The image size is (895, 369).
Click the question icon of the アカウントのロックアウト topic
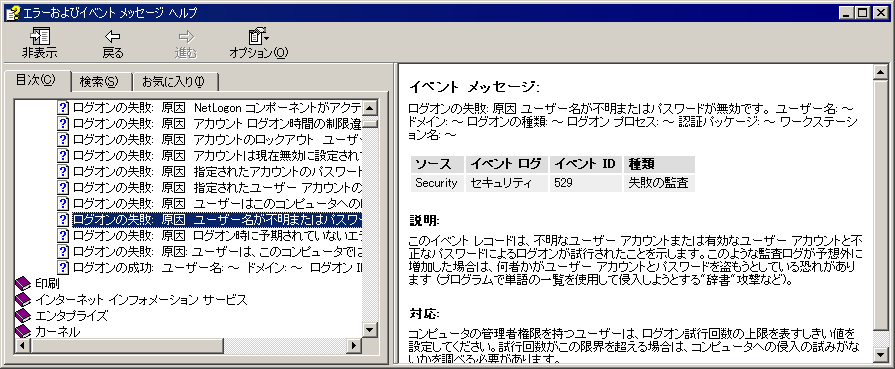point(63,139)
